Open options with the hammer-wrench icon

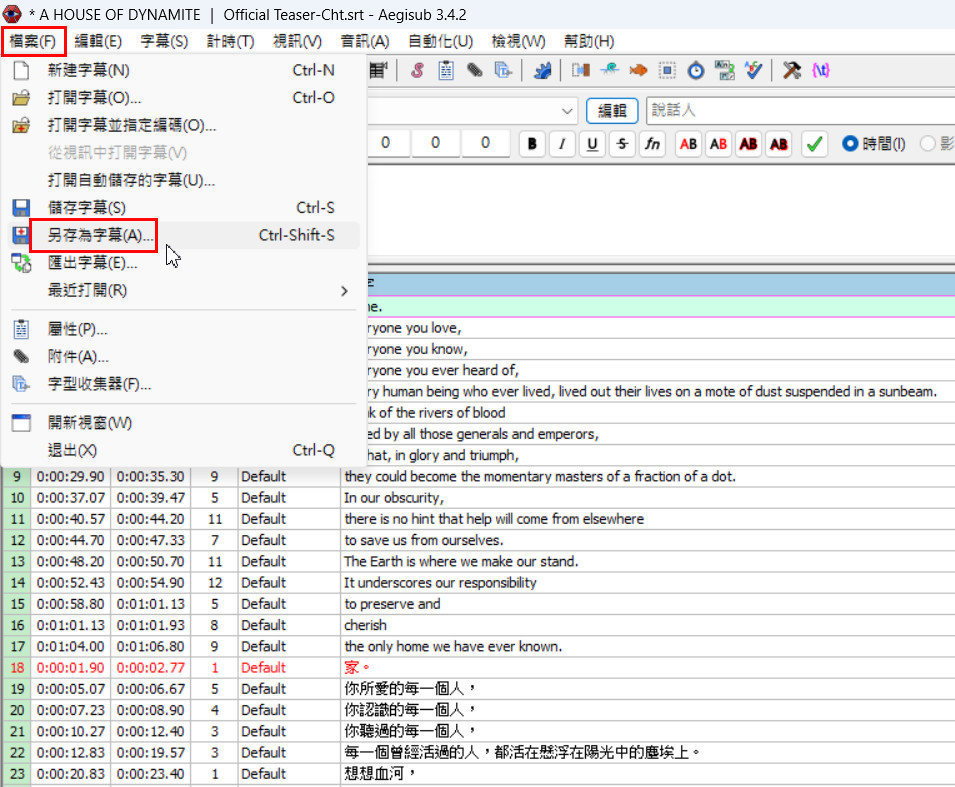tap(792, 71)
